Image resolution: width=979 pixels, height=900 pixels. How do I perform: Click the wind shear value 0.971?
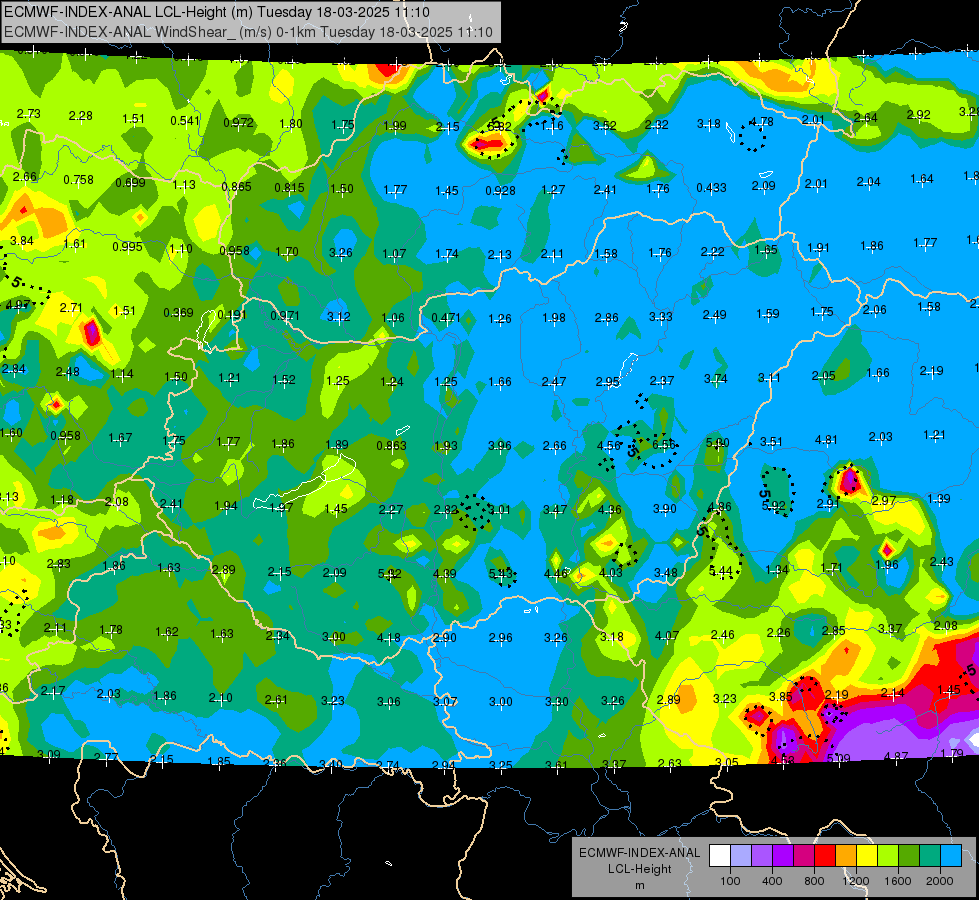tap(285, 316)
